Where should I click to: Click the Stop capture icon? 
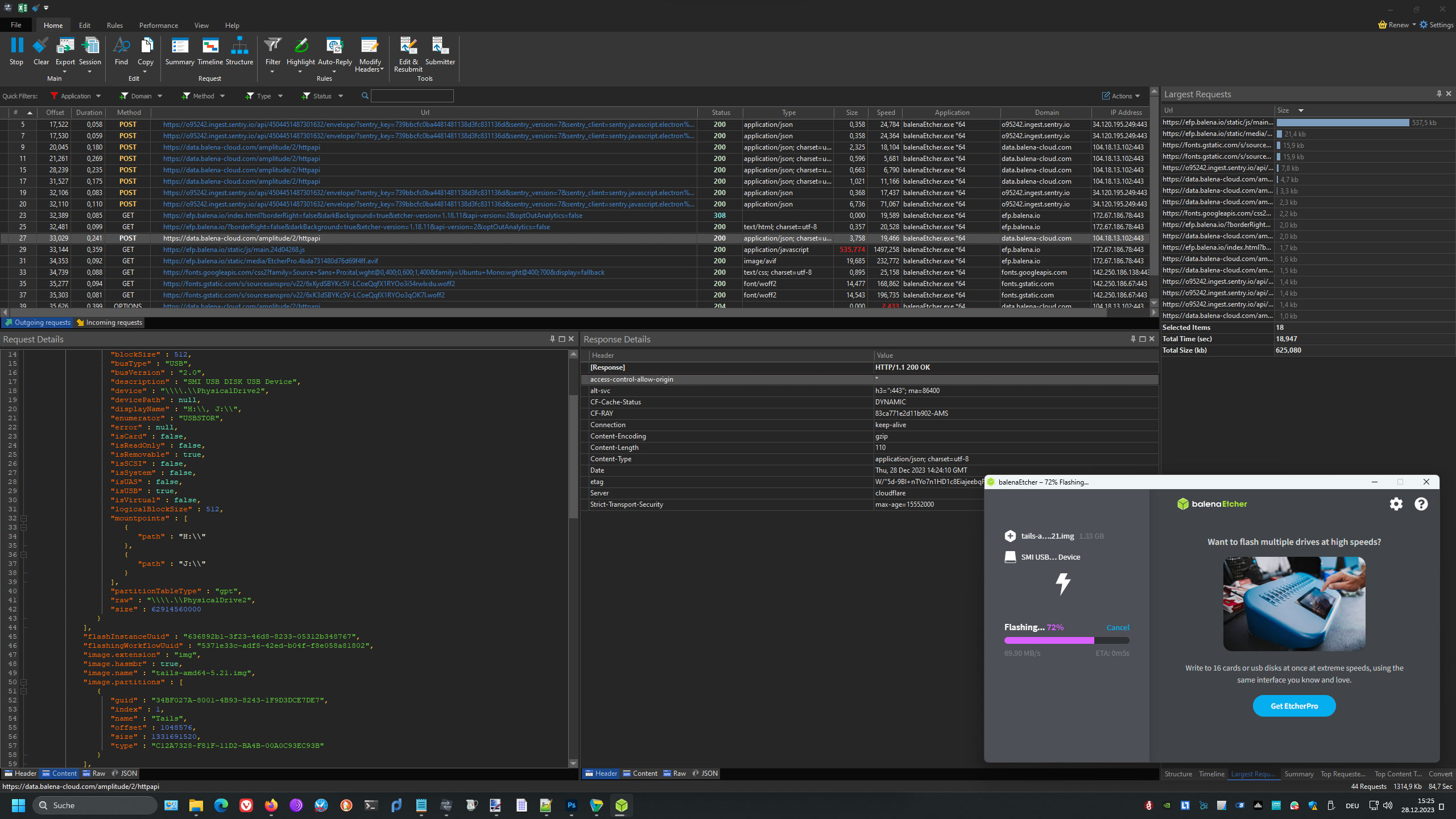[16, 47]
